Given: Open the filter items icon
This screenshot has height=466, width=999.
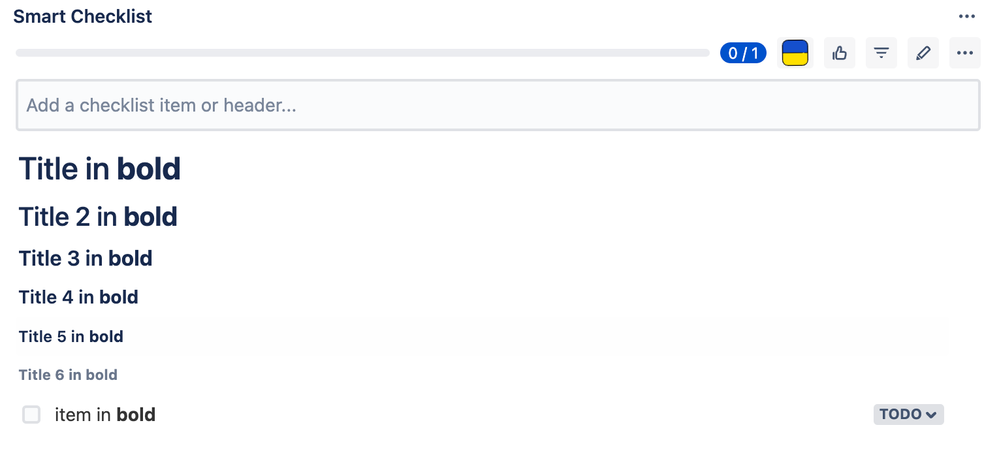Looking at the screenshot, I should tap(881, 53).
